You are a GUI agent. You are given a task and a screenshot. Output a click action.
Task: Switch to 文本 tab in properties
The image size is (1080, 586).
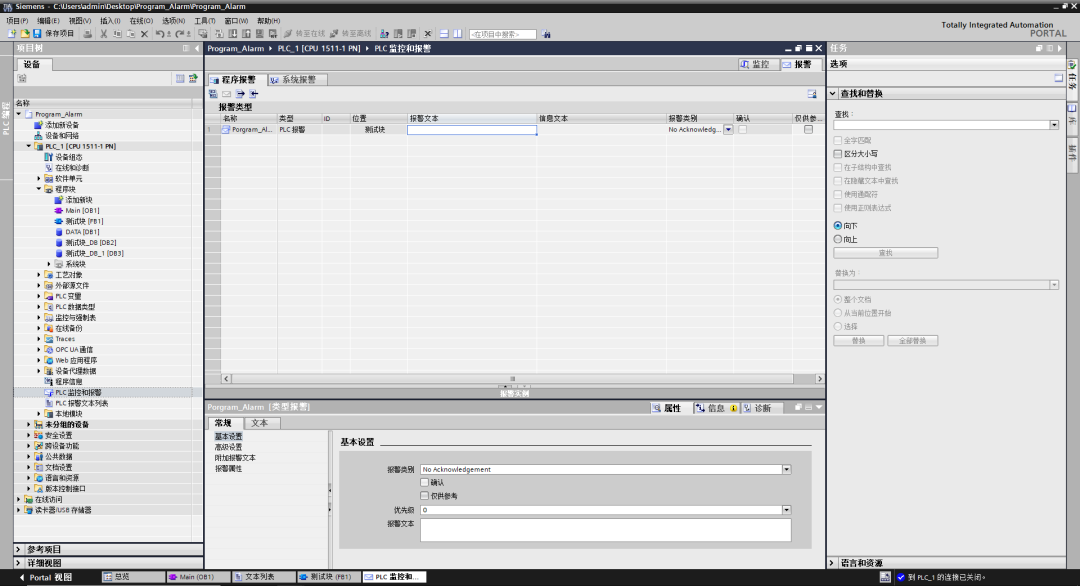coord(259,423)
